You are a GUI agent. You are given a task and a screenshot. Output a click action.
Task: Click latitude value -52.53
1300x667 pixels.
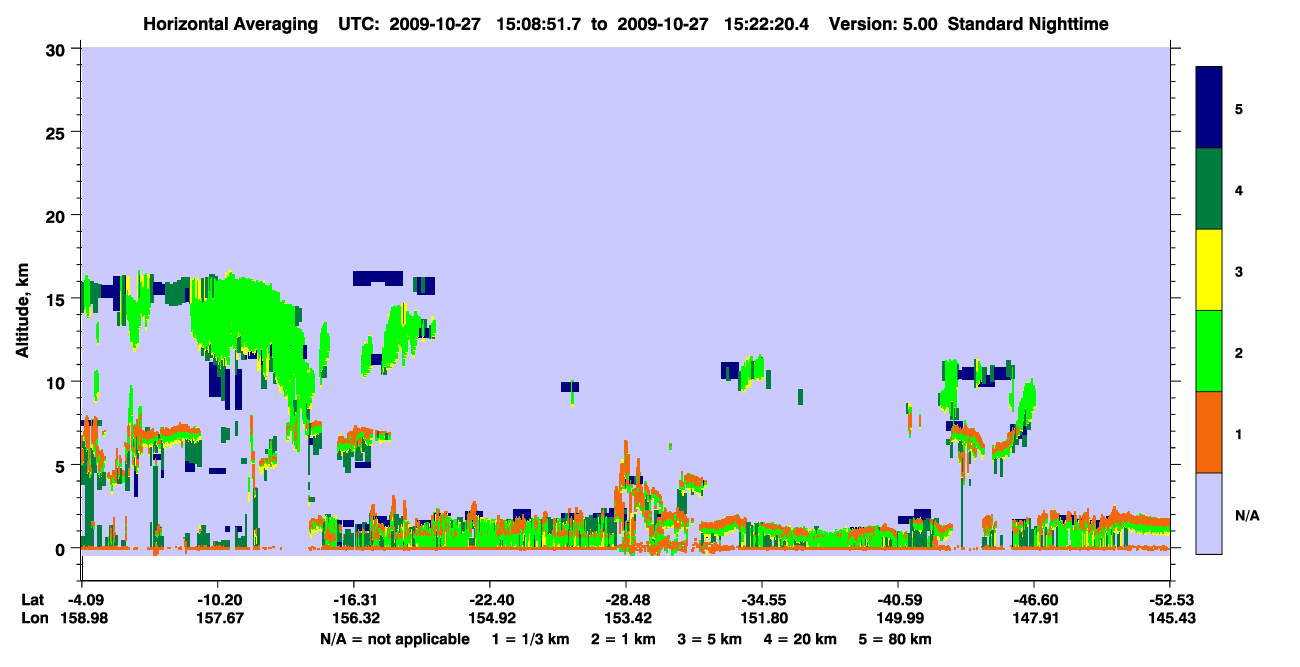click(x=1170, y=600)
